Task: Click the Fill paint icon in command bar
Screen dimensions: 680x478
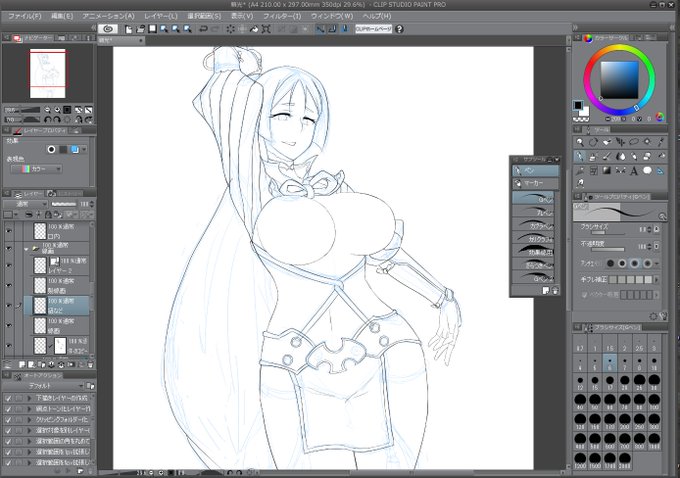Action: pos(254,29)
